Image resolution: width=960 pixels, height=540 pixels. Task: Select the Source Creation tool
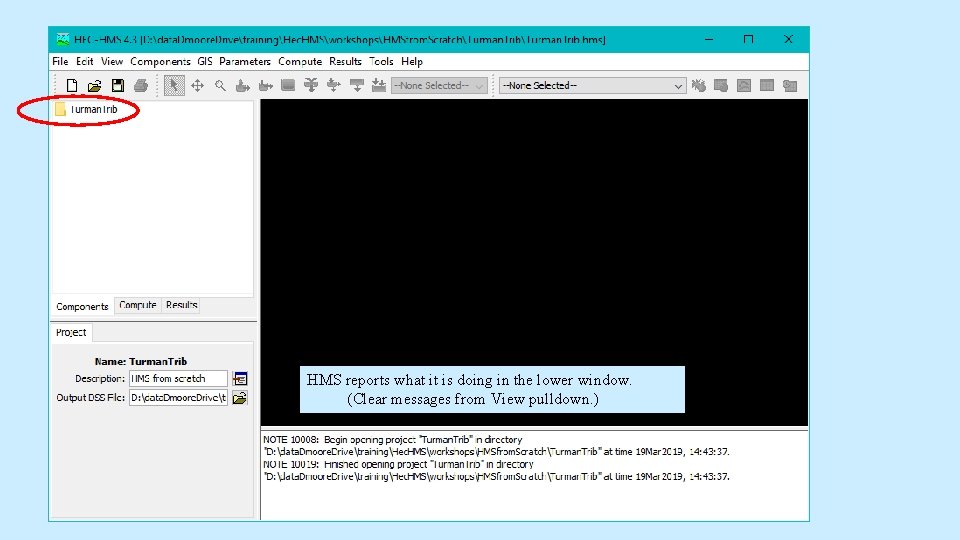356,86
